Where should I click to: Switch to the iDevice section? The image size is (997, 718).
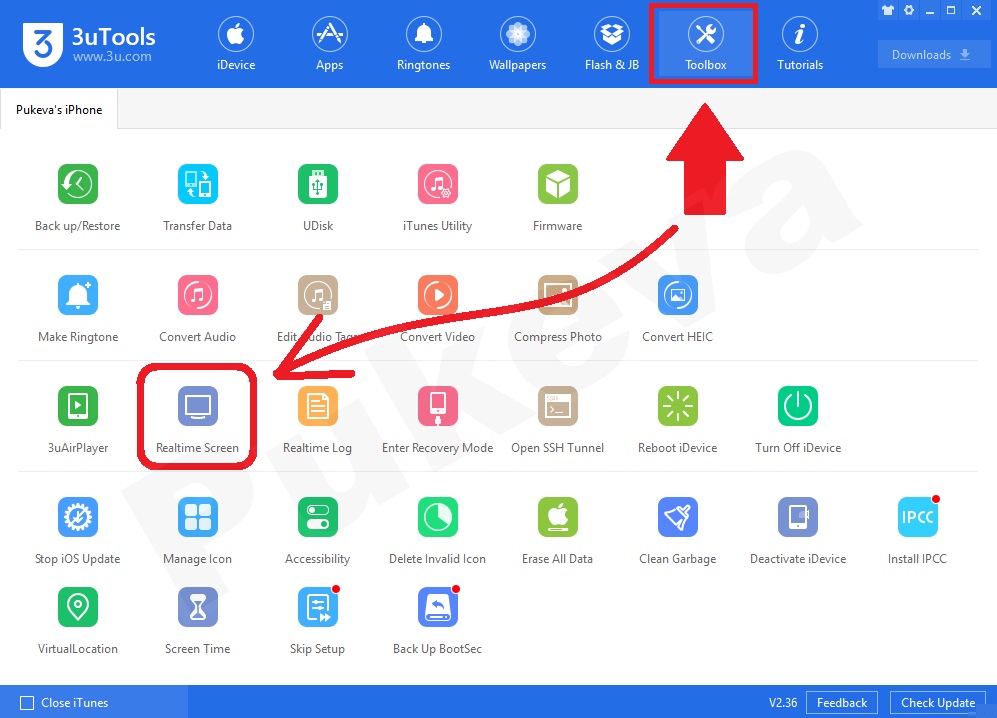[236, 44]
